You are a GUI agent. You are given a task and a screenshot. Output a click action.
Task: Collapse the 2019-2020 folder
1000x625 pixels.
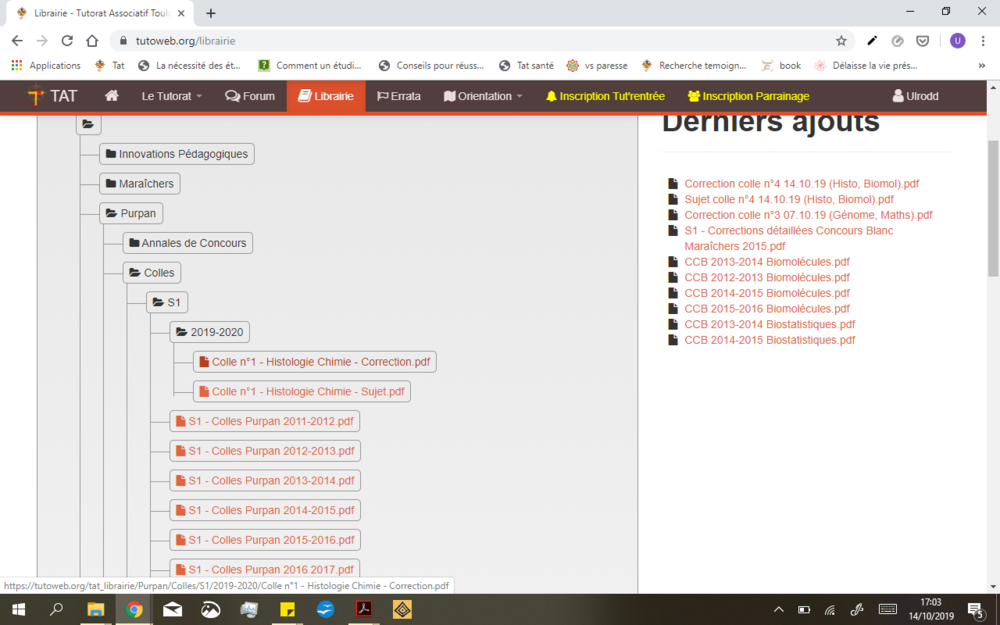209,332
